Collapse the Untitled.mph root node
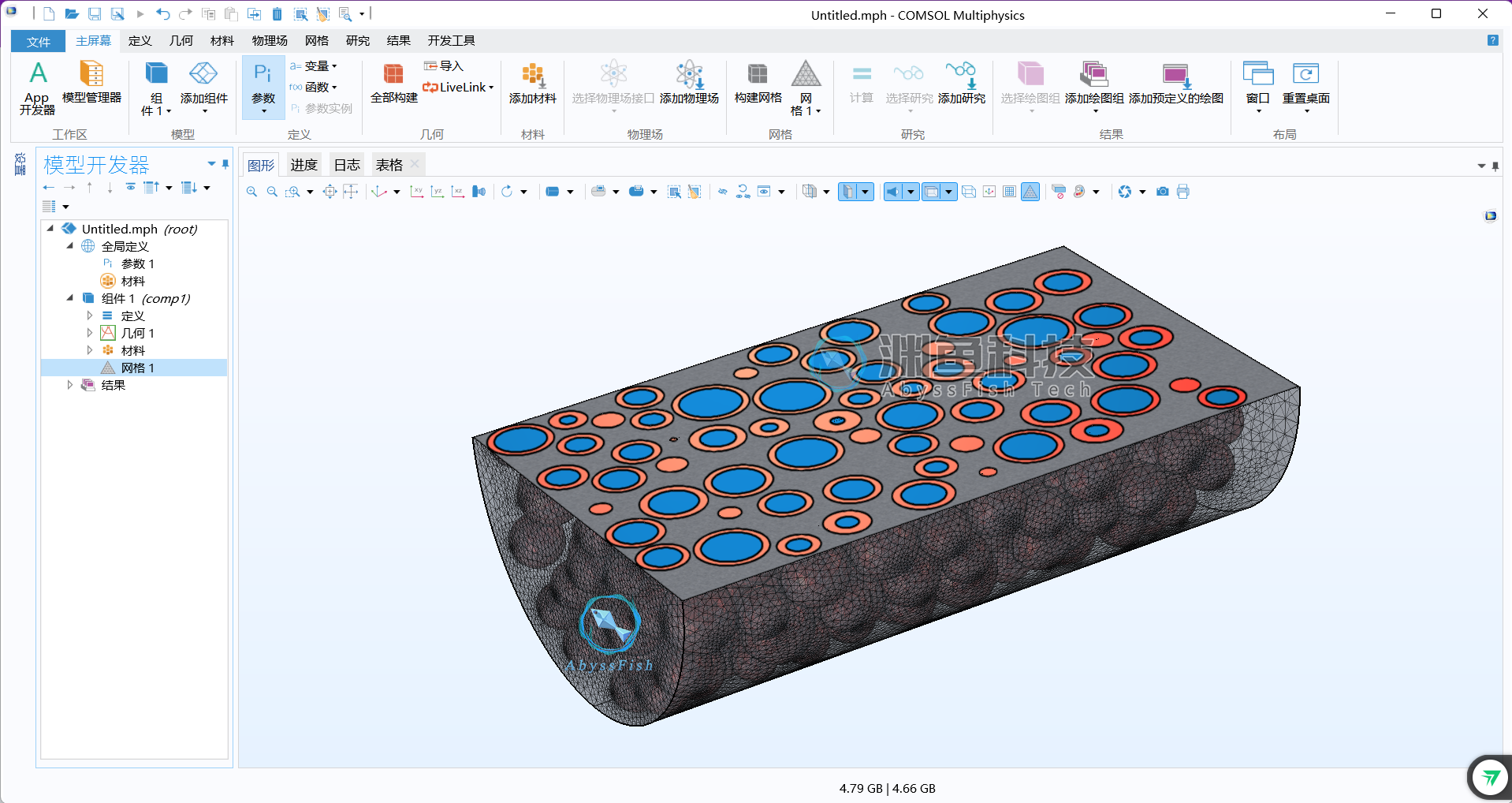This screenshot has height=803, width=1512. click(x=50, y=229)
